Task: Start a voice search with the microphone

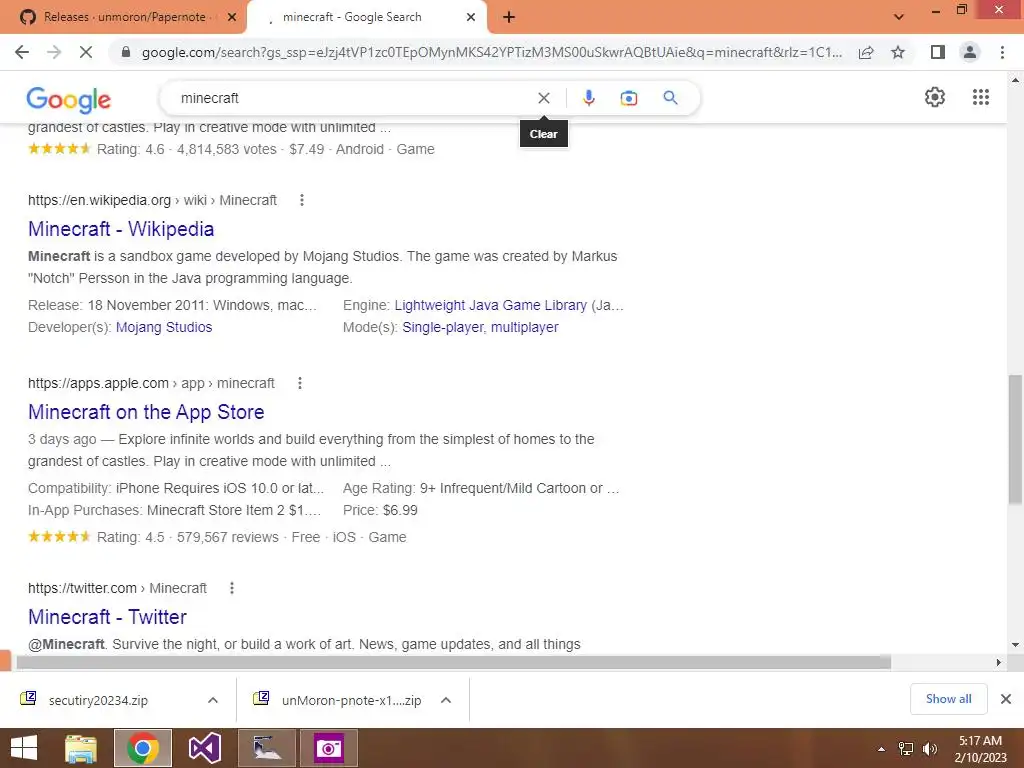Action: (x=588, y=98)
